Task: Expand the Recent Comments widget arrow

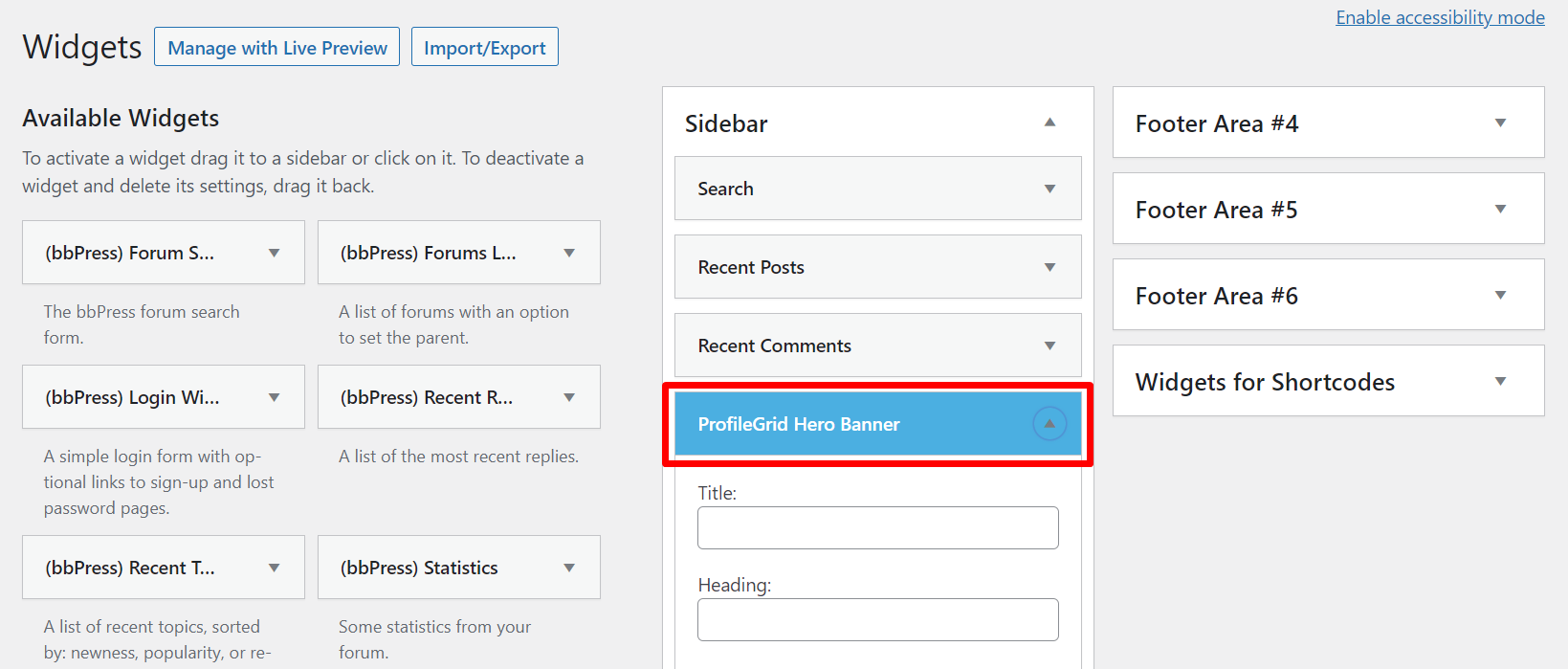Action: point(1049,346)
